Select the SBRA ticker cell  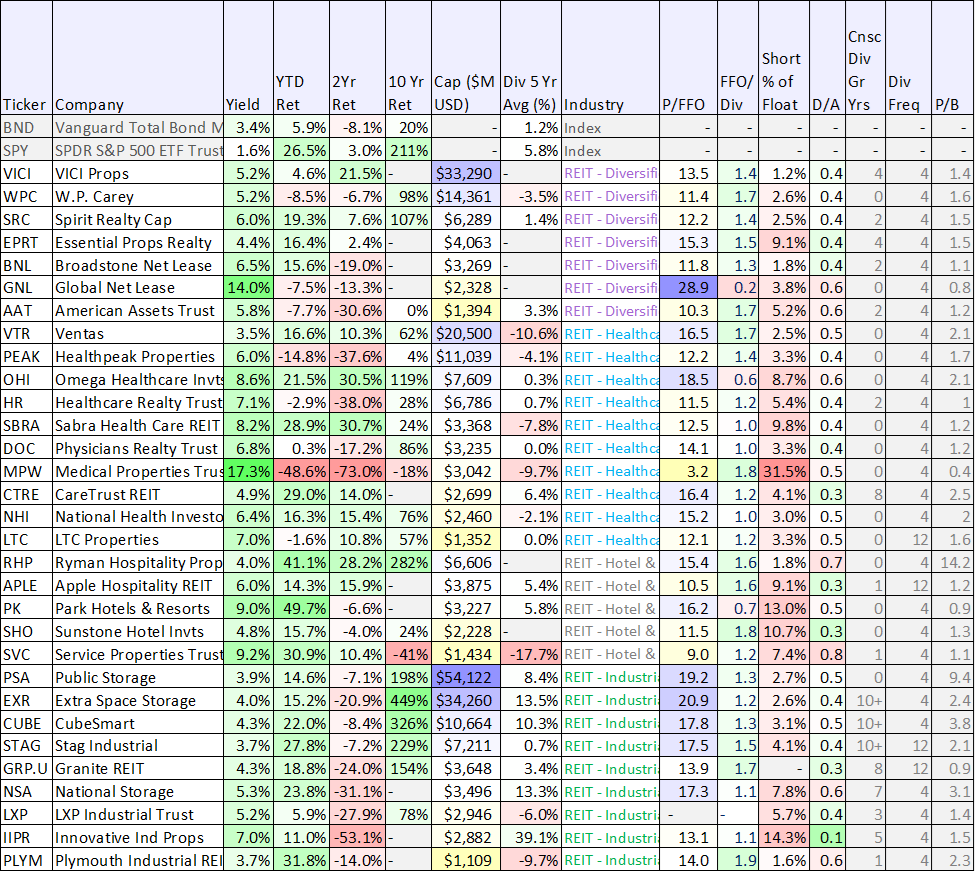[x=26, y=426]
